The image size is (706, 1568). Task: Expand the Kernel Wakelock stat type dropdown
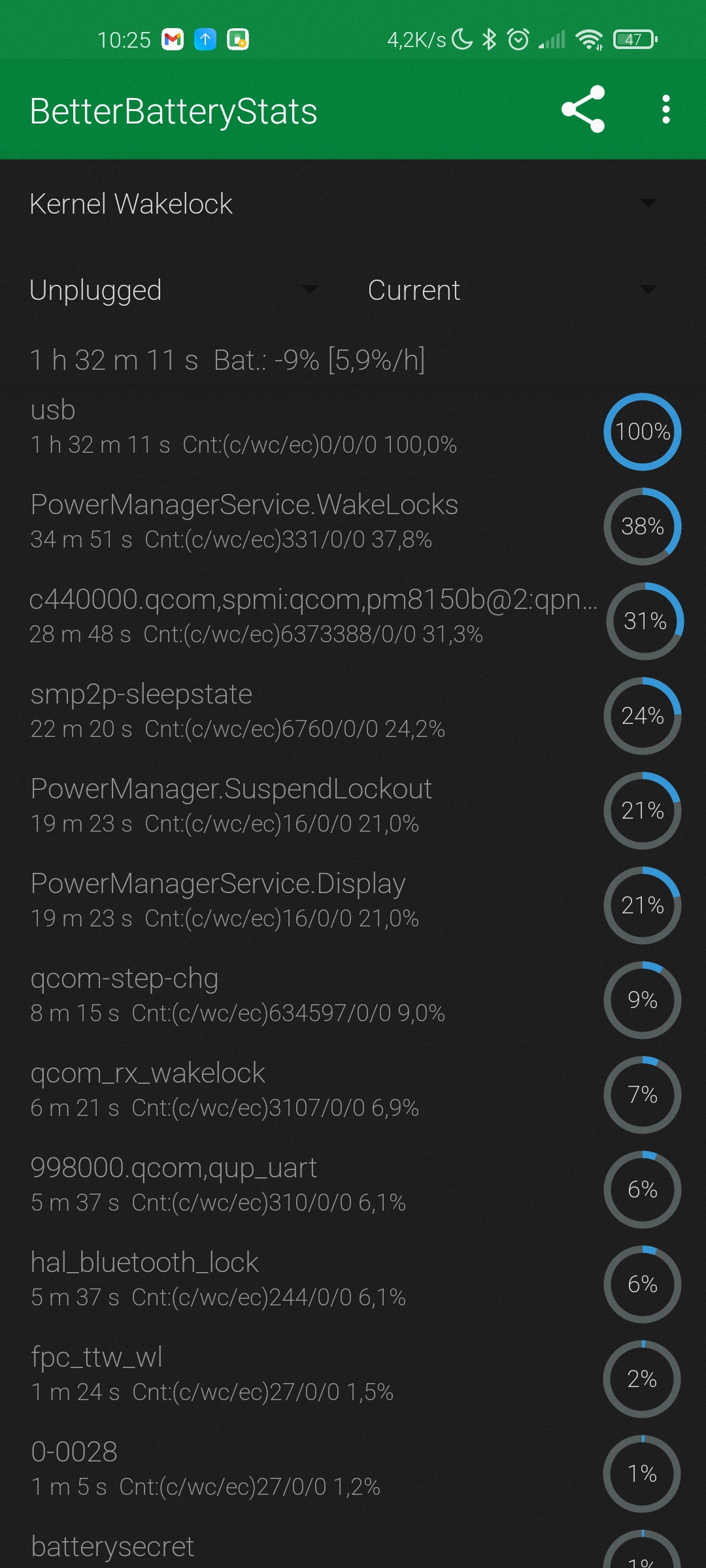pyautogui.click(x=343, y=204)
